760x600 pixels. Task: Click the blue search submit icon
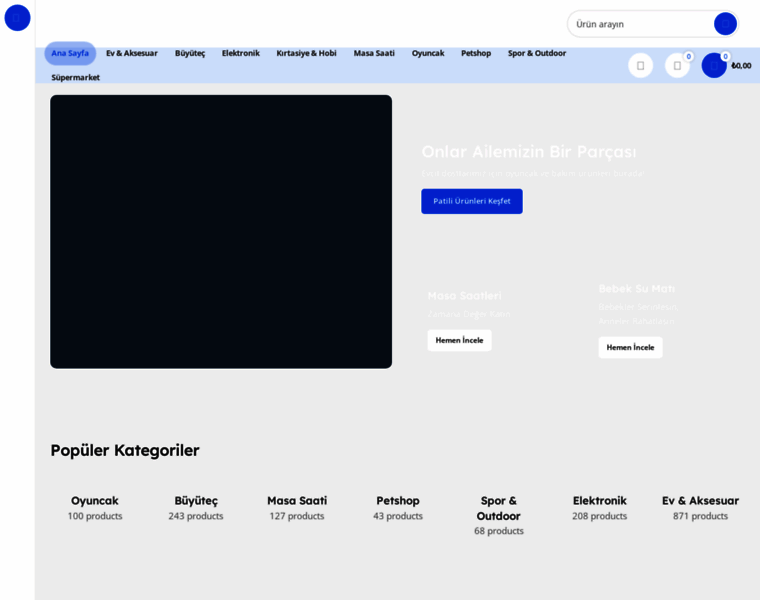[x=725, y=24]
